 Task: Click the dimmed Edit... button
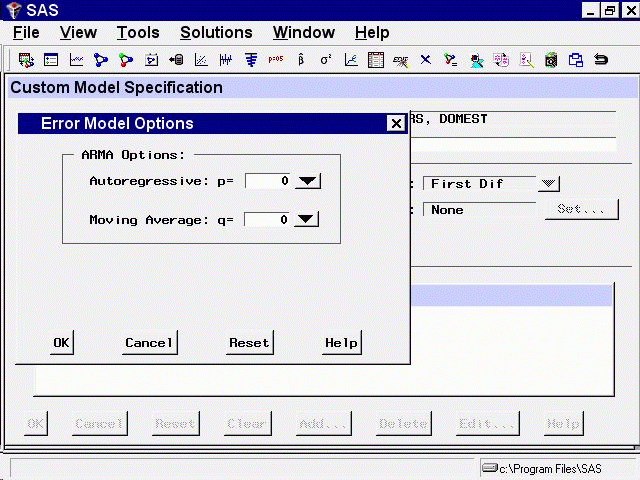(487, 424)
